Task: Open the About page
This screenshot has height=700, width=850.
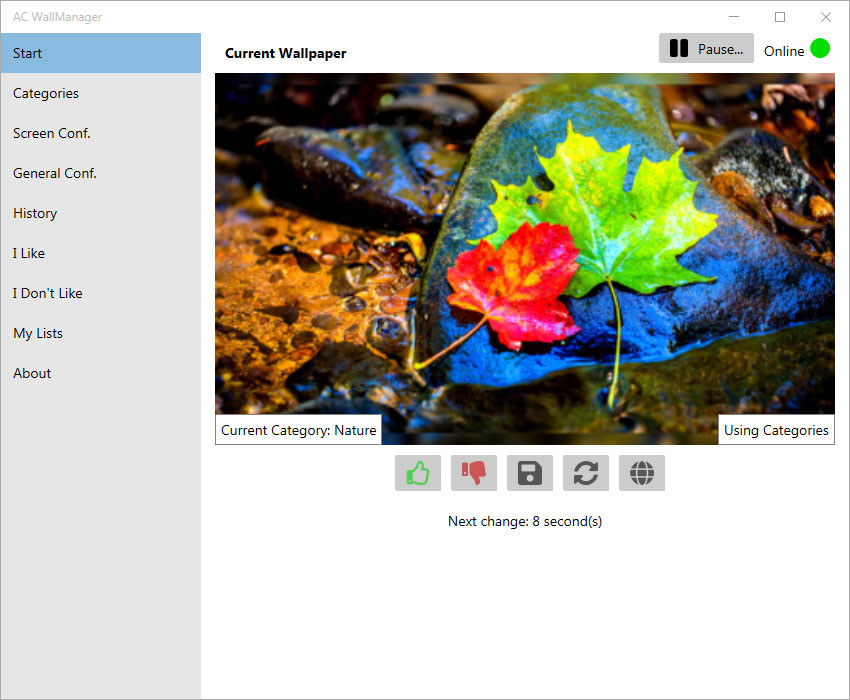Action: tap(100, 374)
